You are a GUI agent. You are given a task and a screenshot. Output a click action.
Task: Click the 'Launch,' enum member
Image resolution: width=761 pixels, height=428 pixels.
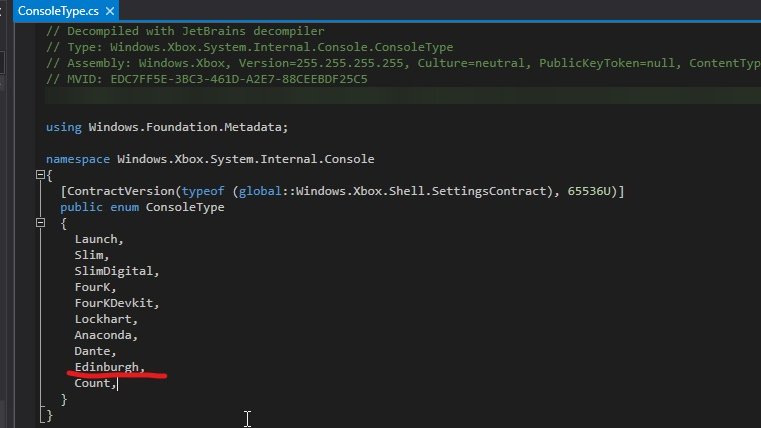99,239
